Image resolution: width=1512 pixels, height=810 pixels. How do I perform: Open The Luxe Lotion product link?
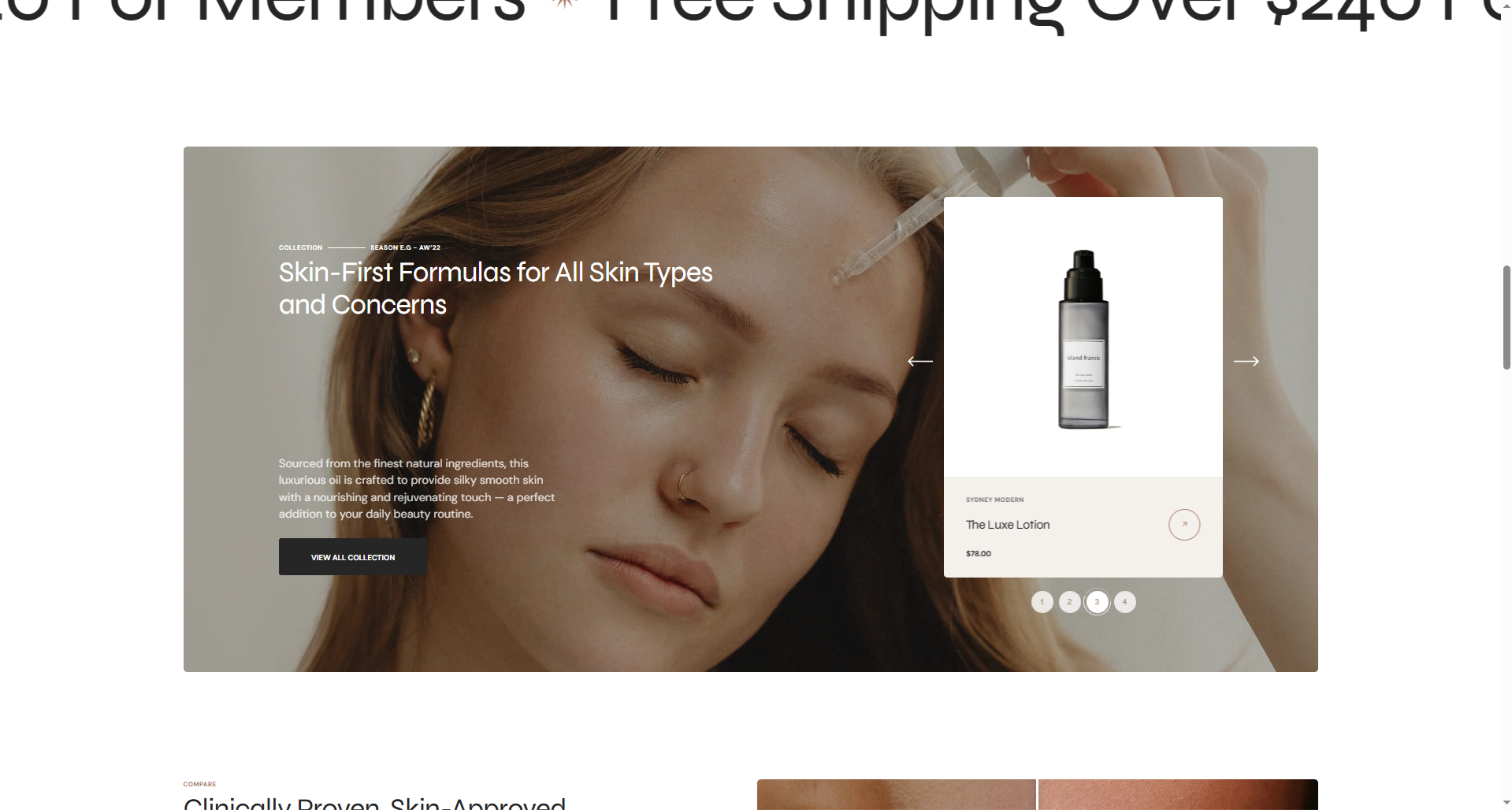point(1008,525)
